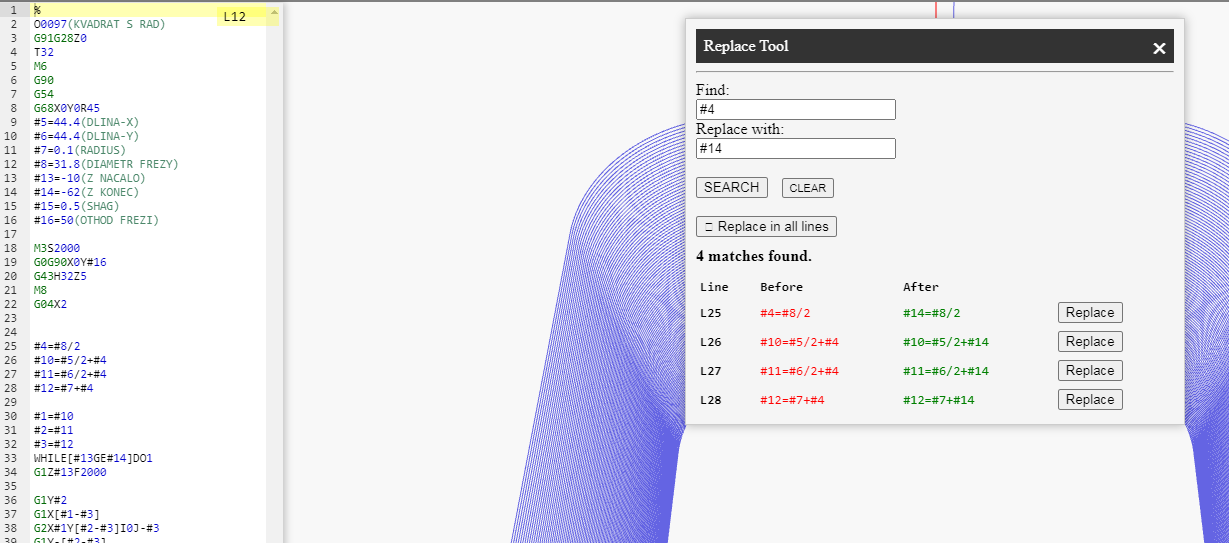Click After text #12=#7+#14 in results

pos(939,400)
